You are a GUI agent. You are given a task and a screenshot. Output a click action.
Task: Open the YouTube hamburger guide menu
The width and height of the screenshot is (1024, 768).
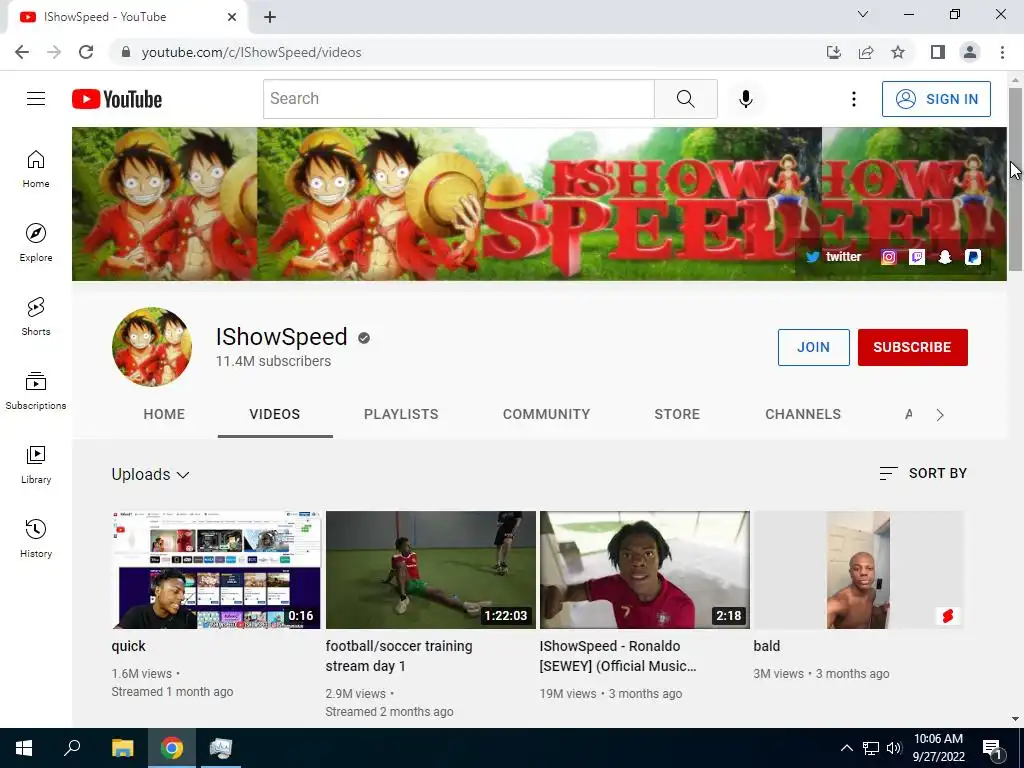point(36,99)
